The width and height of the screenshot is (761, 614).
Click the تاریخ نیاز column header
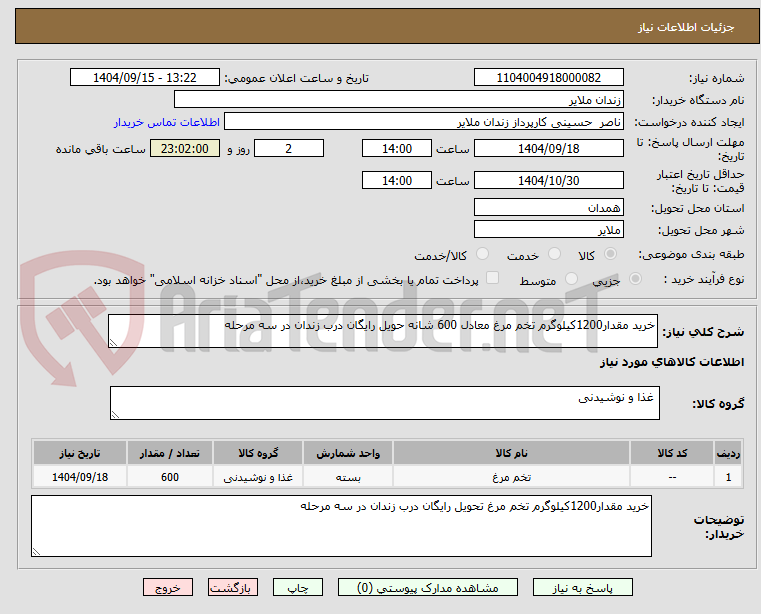[80, 453]
